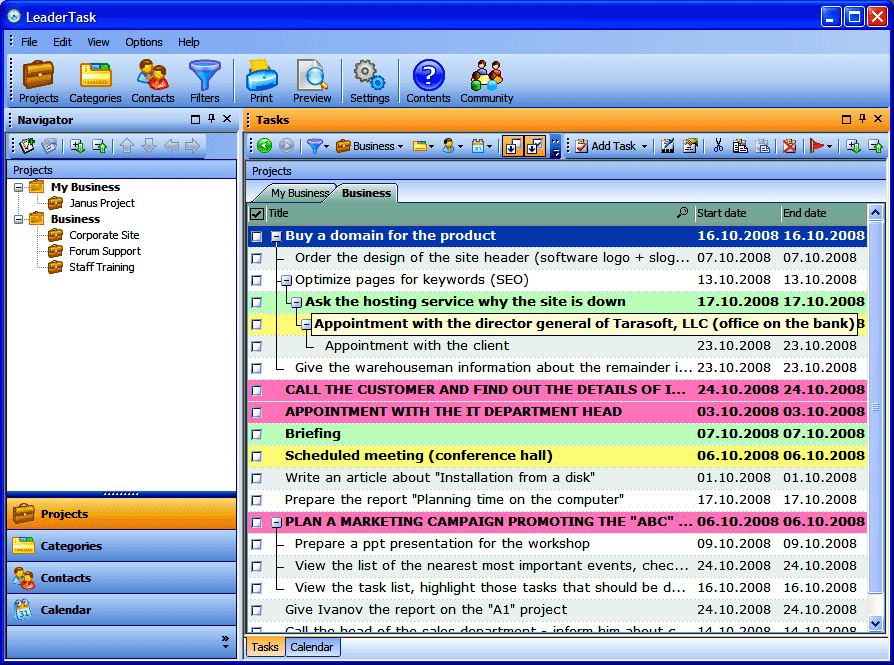Collapse the My Business tree node
This screenshot has height=665, width=894.
19,187
